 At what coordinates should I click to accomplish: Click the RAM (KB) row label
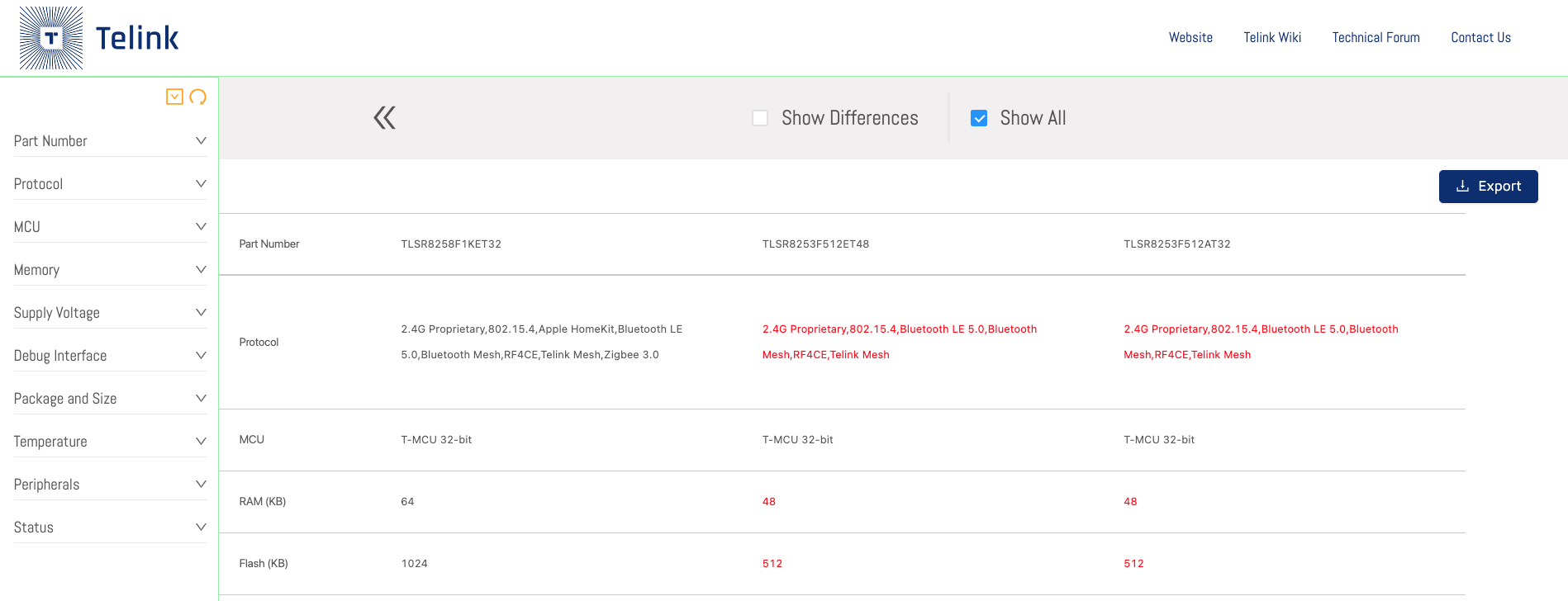pos(263,502)
